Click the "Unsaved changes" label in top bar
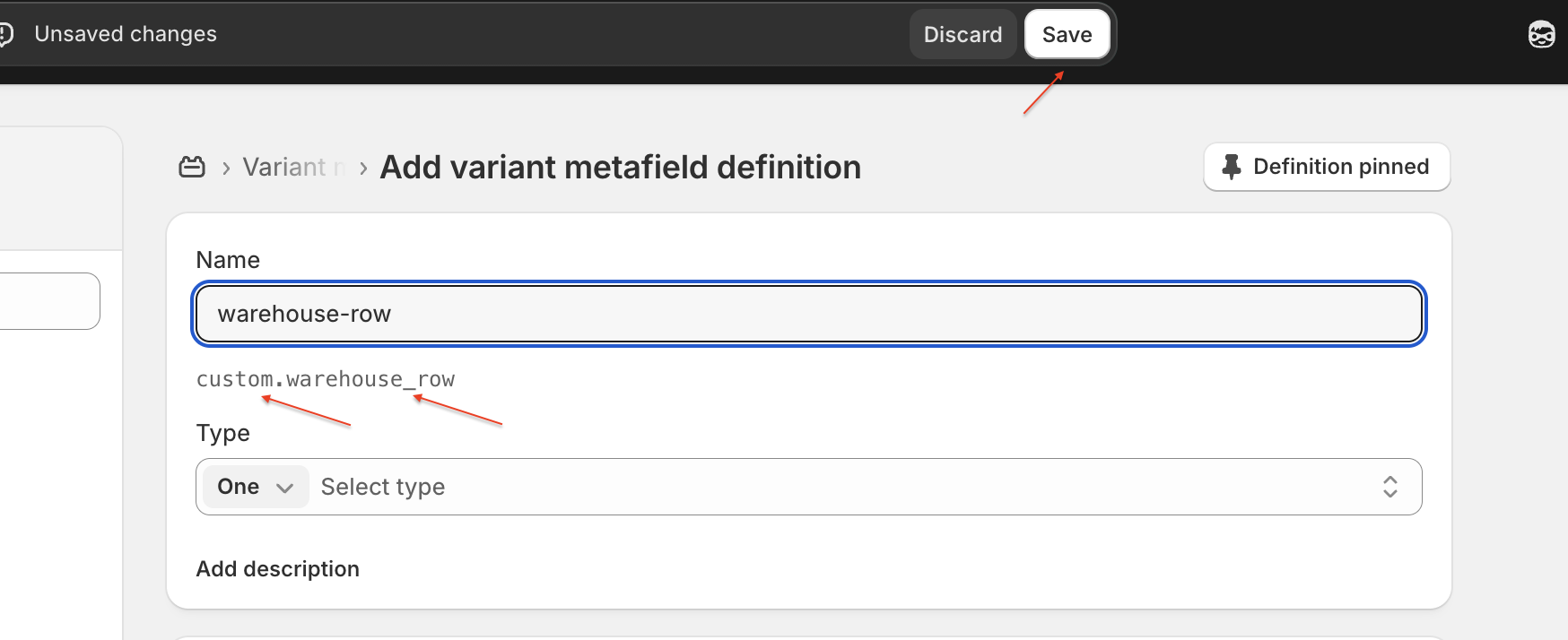The height and width of the screenshot is (640, 1568). 126,34
